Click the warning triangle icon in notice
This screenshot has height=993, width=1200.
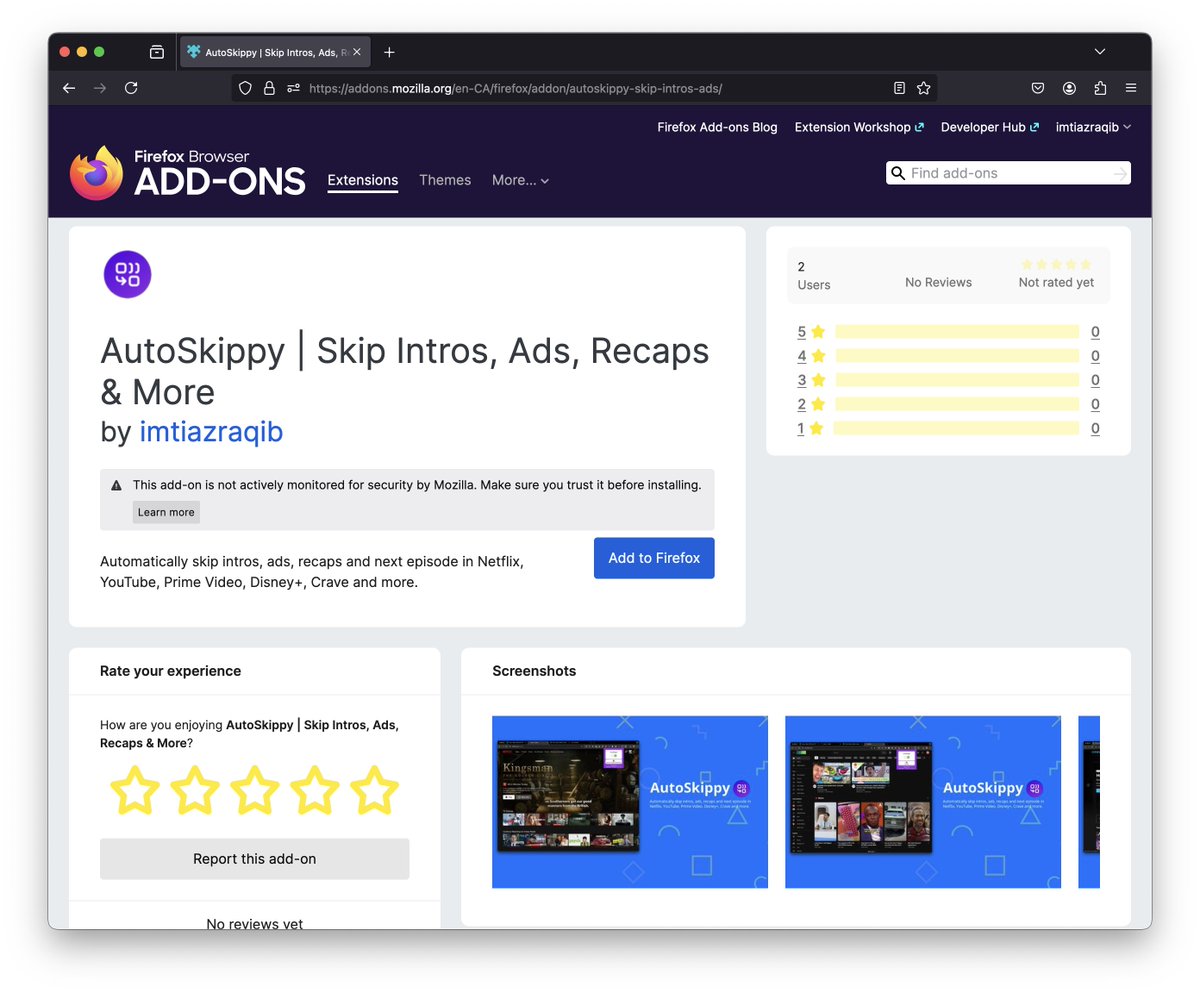116,485
